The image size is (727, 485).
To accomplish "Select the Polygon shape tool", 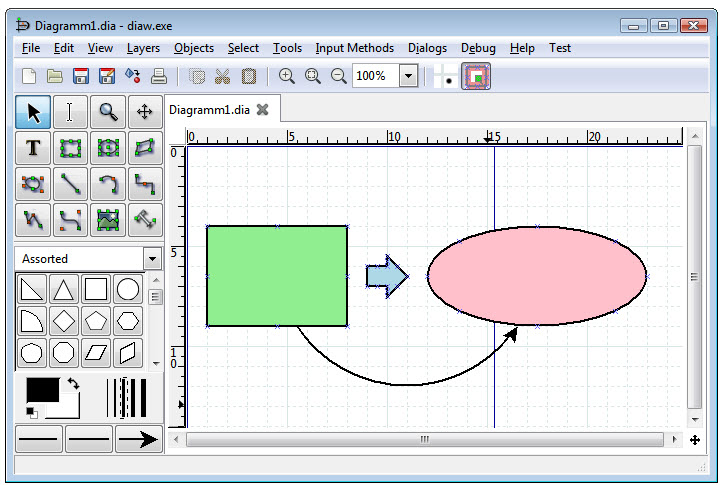I will (145, 148).
